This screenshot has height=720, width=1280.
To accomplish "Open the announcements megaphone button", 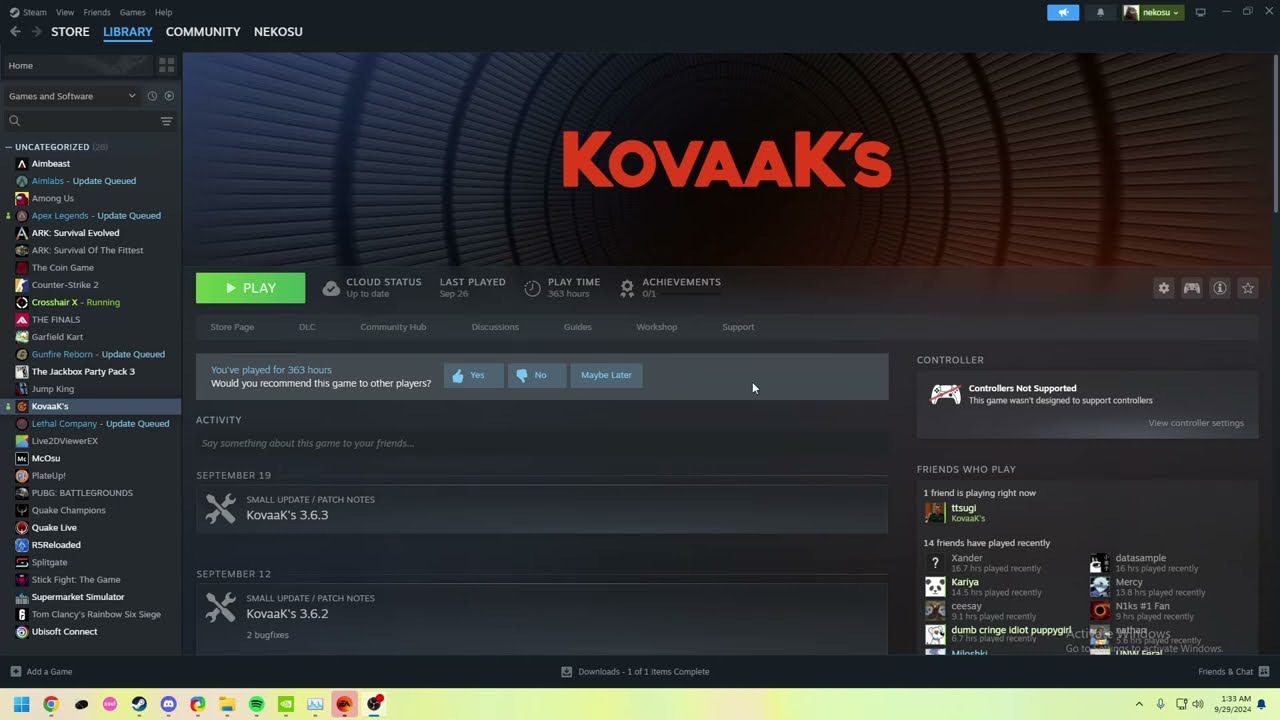I will coord(1063,12).
